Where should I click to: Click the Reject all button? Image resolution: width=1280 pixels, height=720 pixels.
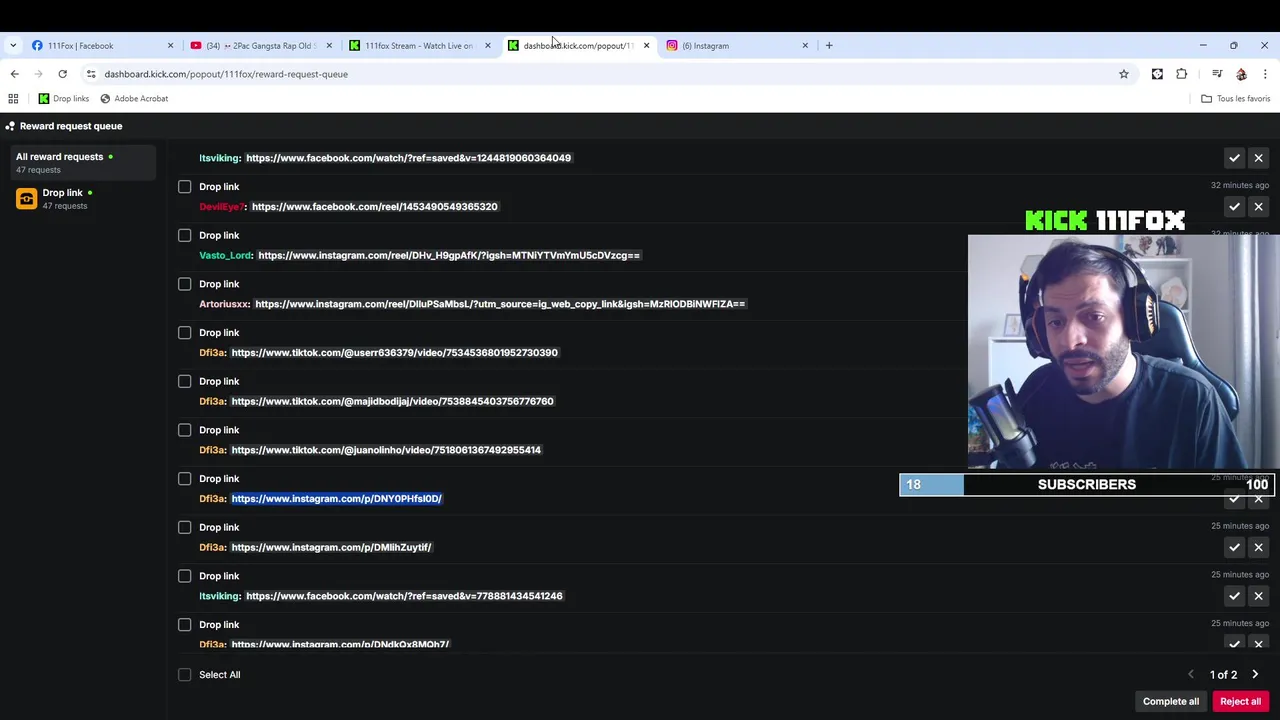(1240, 701)
